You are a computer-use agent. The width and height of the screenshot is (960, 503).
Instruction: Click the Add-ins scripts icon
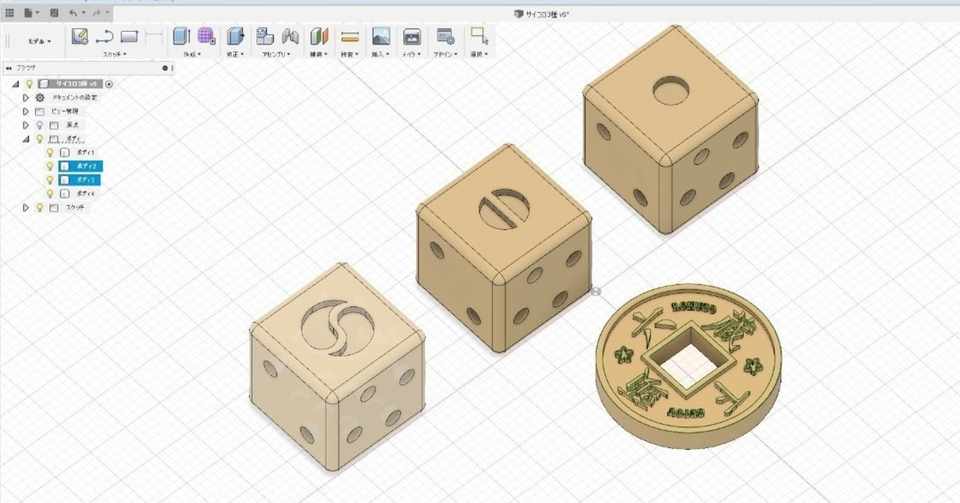pyautogui.click(x=445, y=37)
